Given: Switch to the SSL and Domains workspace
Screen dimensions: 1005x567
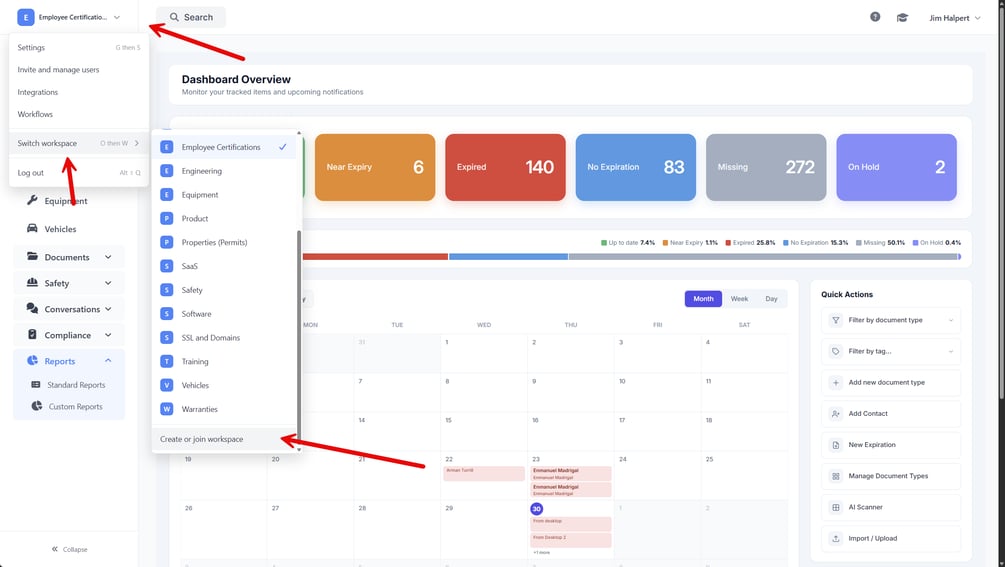Looking at the screenshot, I should pyautogui.click(x=224, y=338).
